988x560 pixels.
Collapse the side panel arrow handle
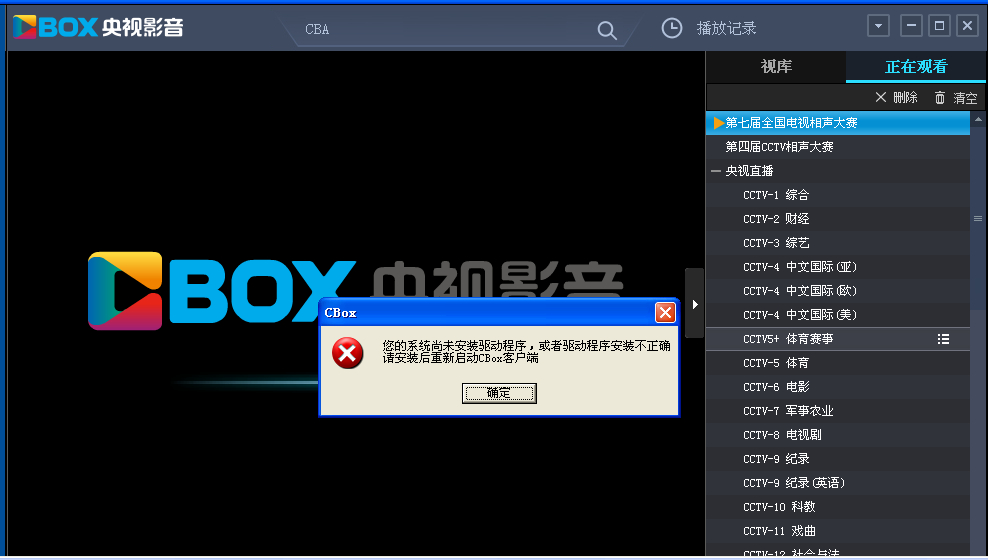(x=694, y=304)
